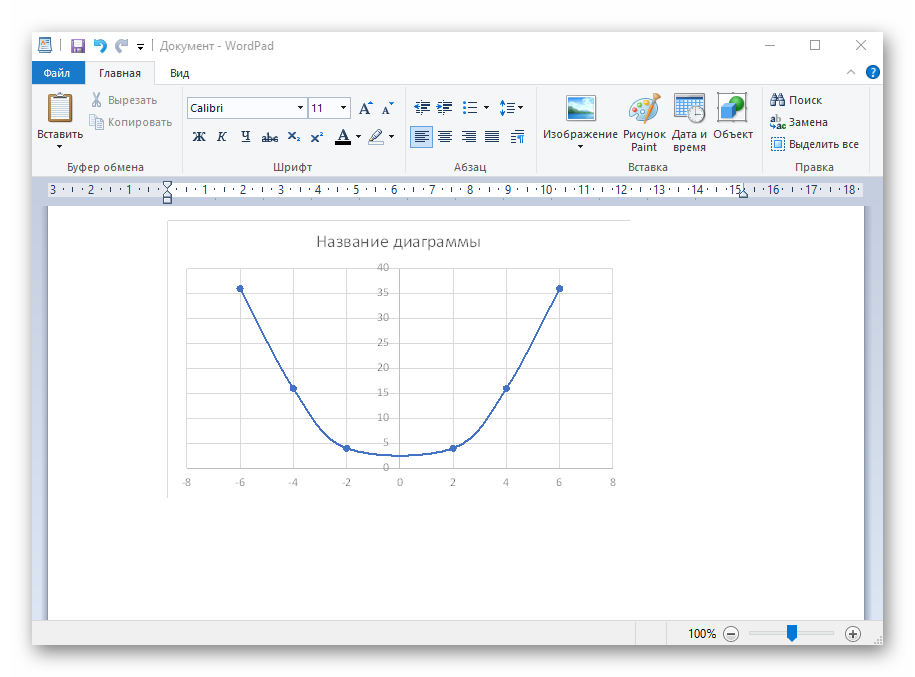This screenshot has height=677, width=915.
Task: Click the Замена replace button
Action: click(x=799, y=122)
